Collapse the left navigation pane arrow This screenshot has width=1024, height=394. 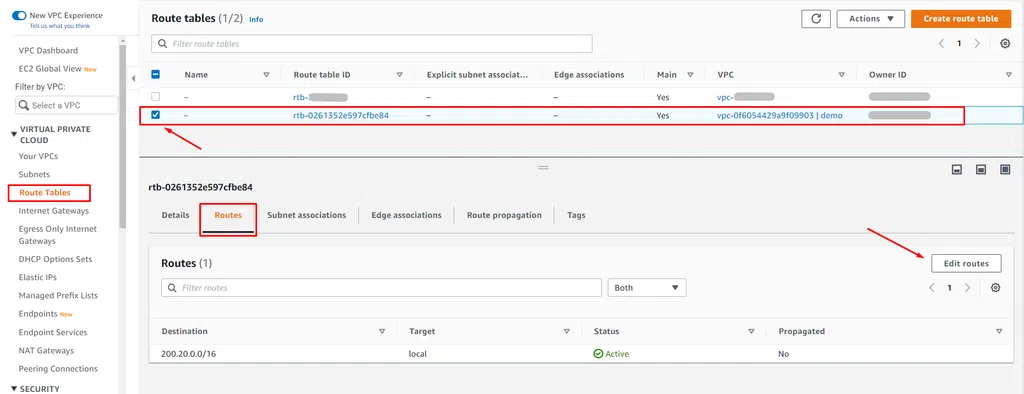click(133, 78)
